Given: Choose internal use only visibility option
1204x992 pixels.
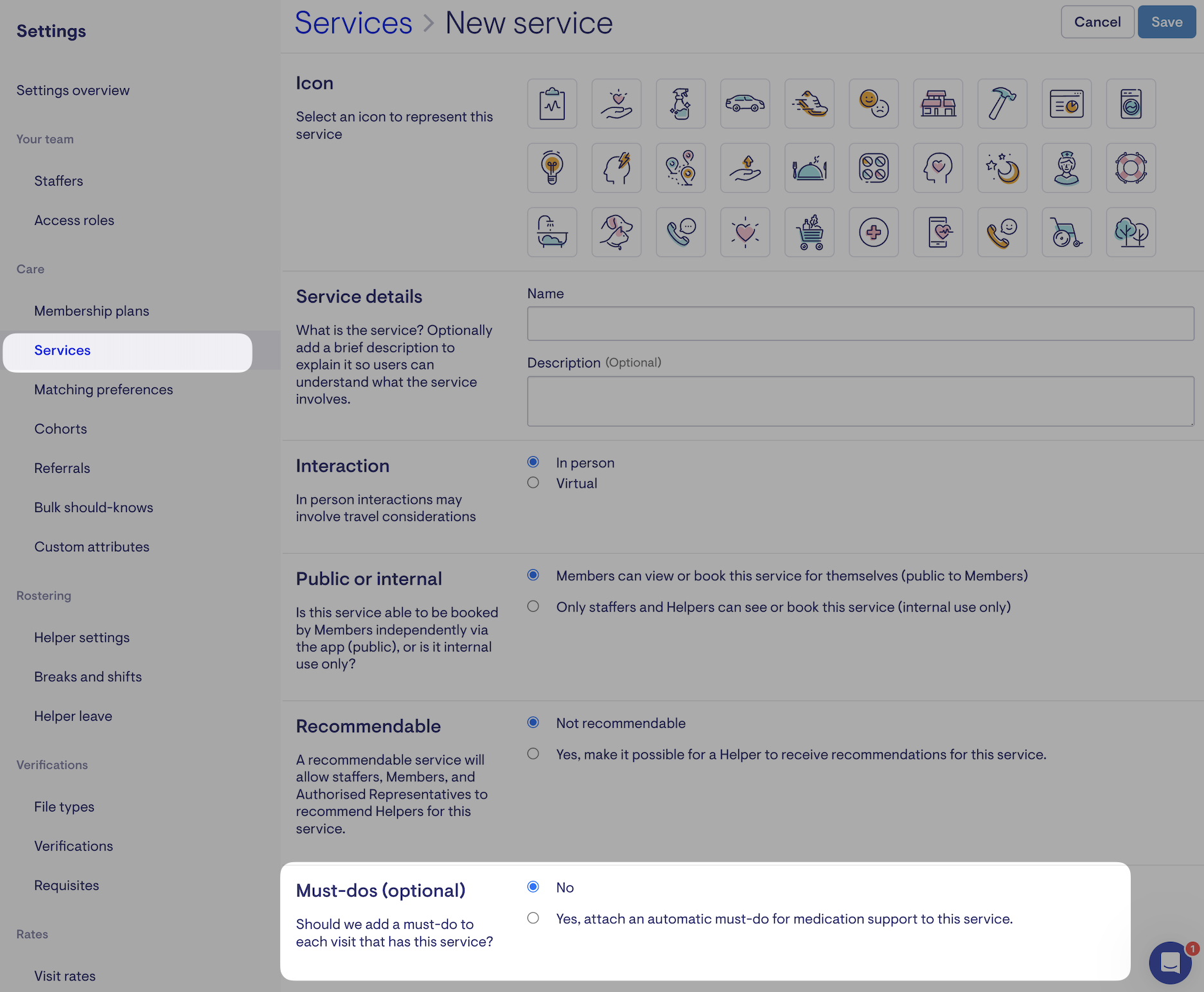Looking at the screenshot, I should pyautogui.click(x=533, y=607).
